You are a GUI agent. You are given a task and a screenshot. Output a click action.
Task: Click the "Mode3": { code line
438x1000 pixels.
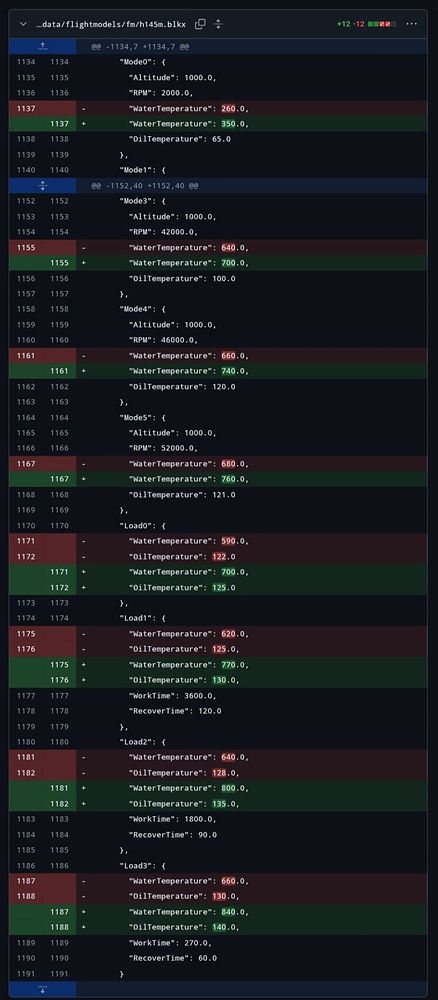coord(142,201)
